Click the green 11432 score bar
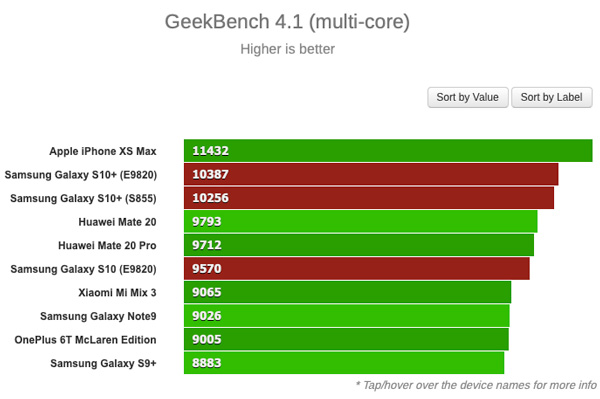Viewport: 600px width, 399px height. pos(388,151)
